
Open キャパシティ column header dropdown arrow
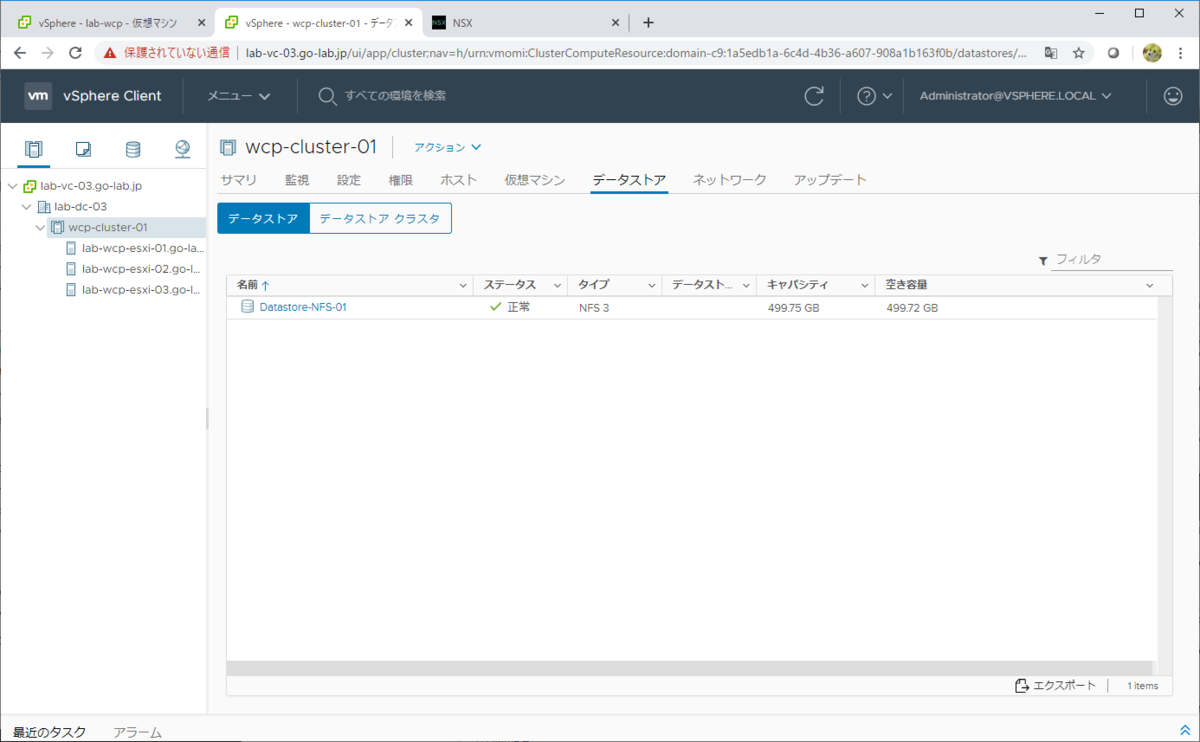[865, 286]
